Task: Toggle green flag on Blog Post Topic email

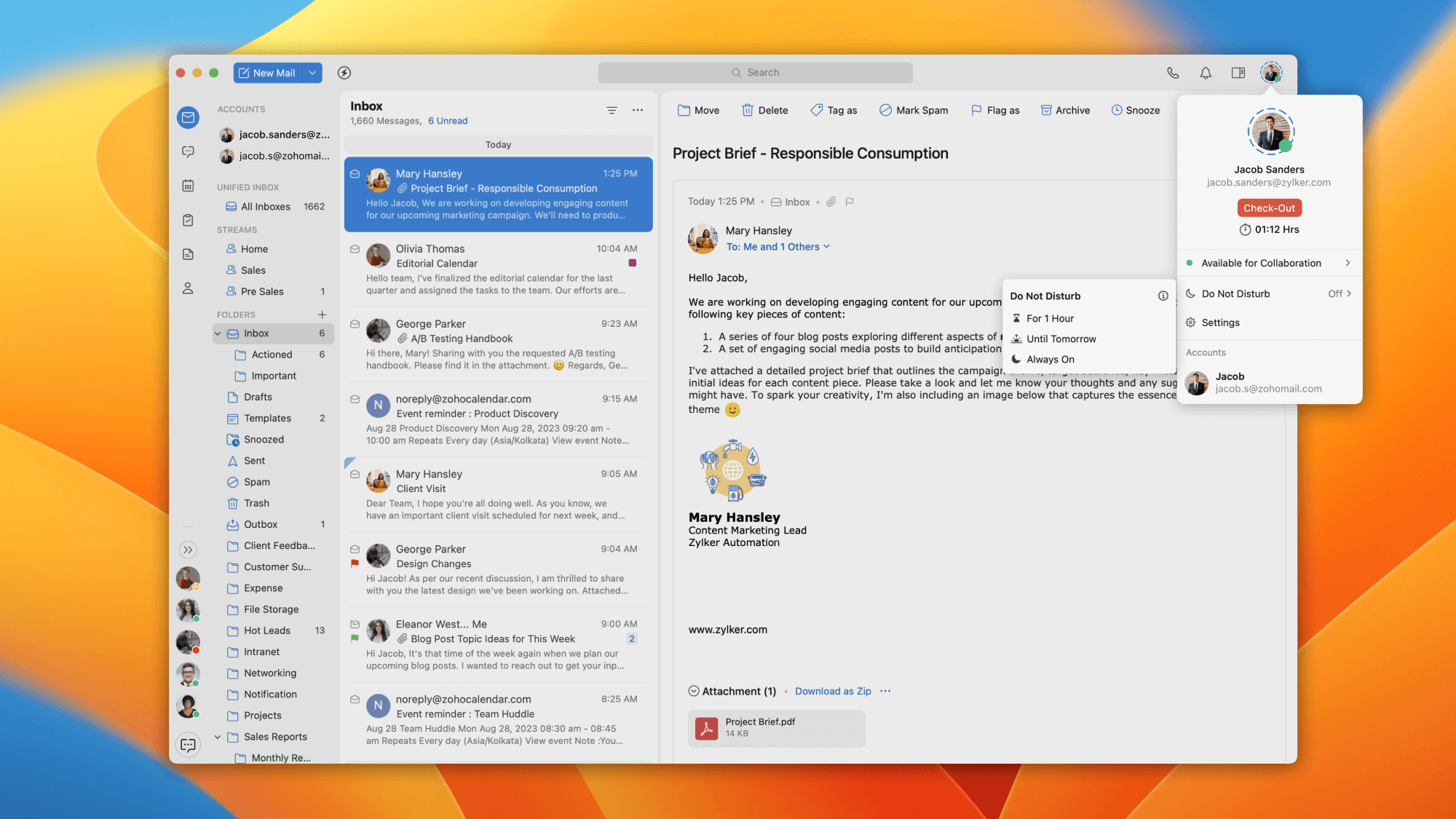Action: tap(355, 638)
